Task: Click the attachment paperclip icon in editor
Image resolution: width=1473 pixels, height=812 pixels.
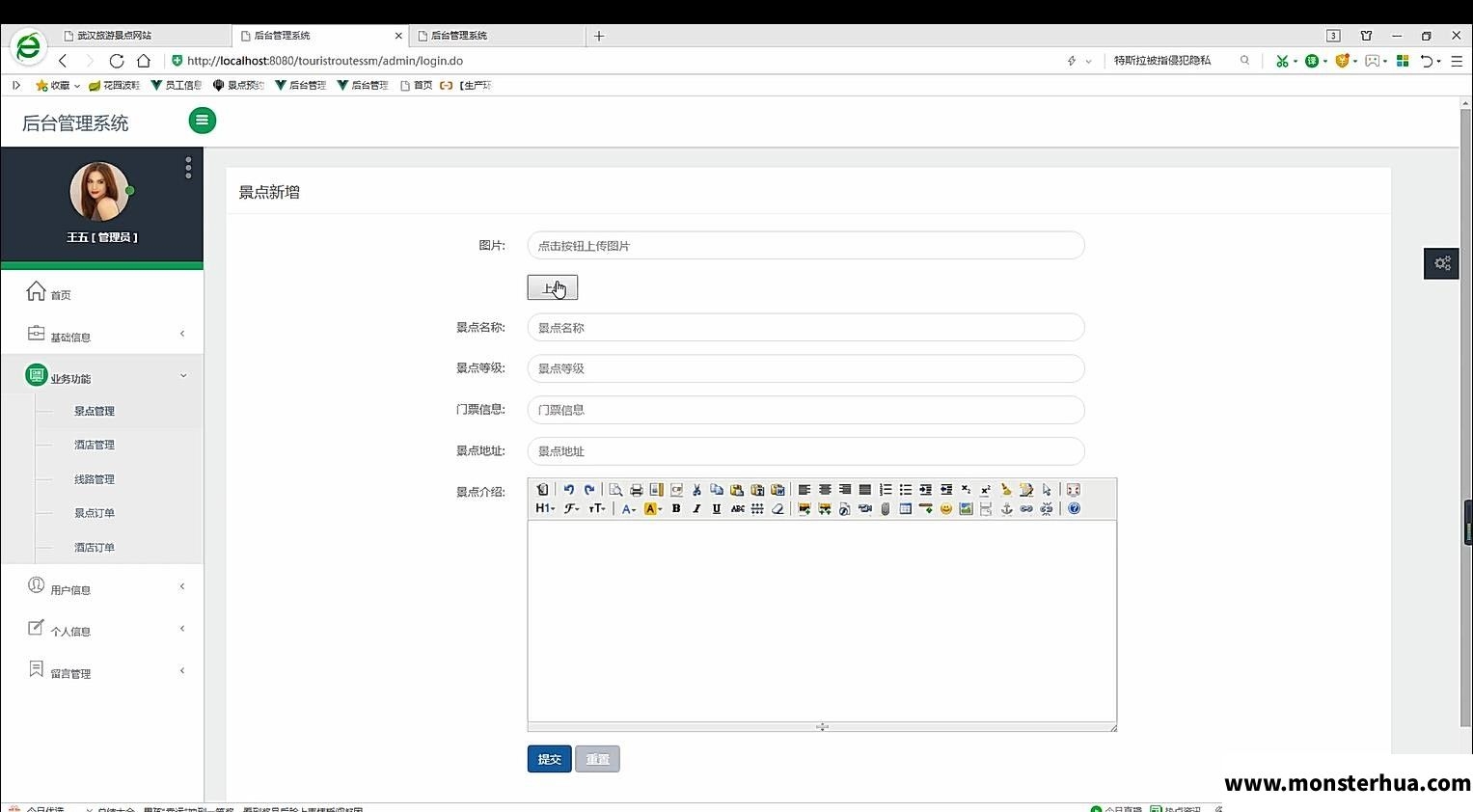Action: (x=885, y=508)
